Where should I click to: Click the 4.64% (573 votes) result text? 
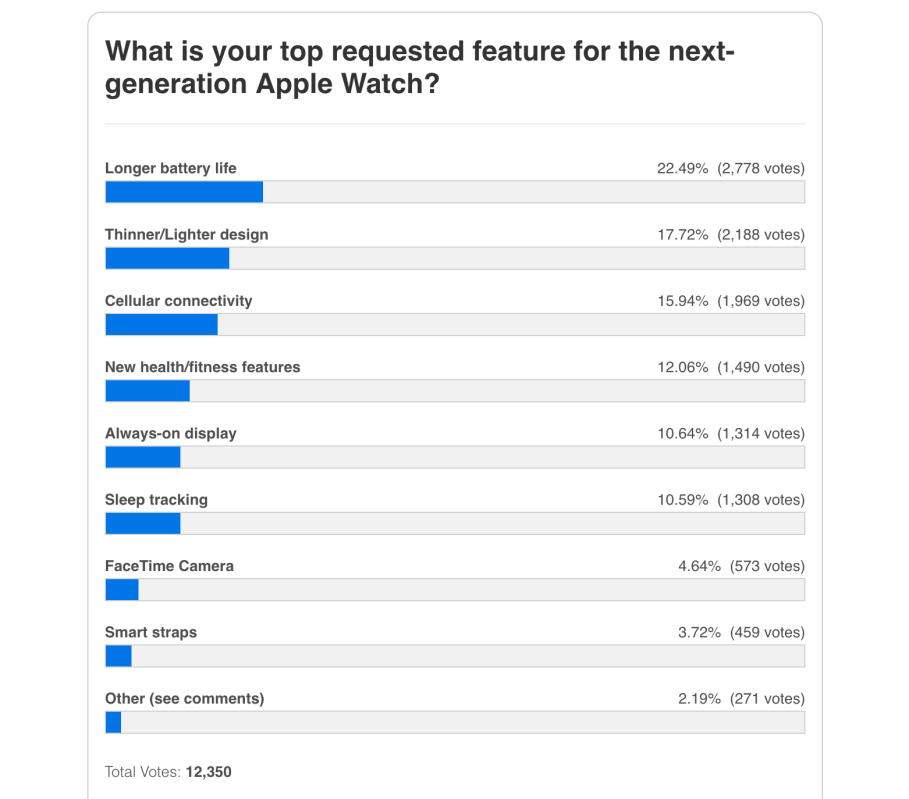741,566
